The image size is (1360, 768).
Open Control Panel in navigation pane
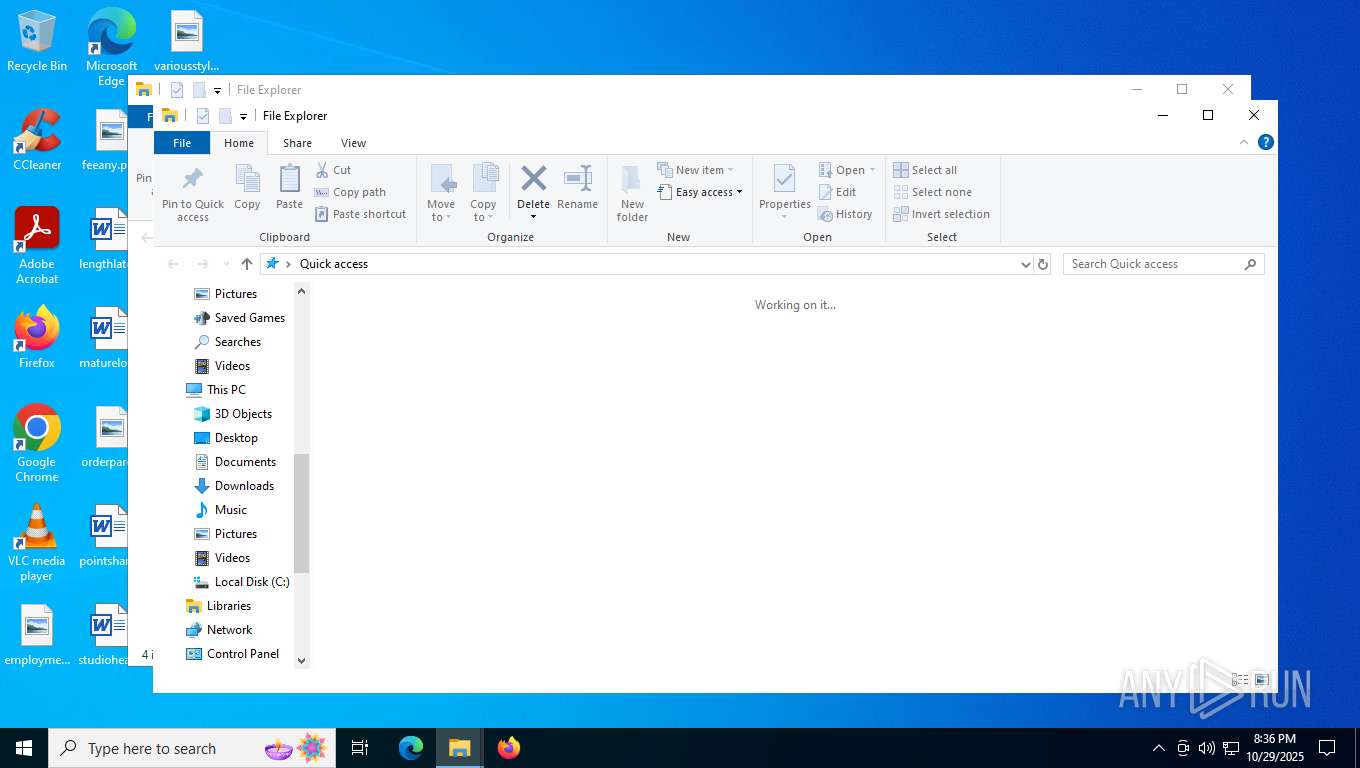pyautogui.click(x=232, y=654)
